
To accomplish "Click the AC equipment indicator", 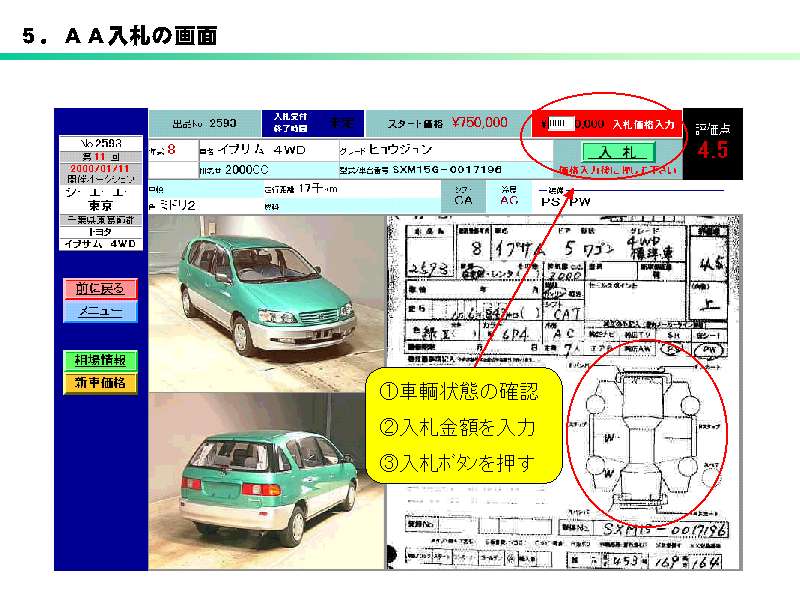I will (509, 200).
